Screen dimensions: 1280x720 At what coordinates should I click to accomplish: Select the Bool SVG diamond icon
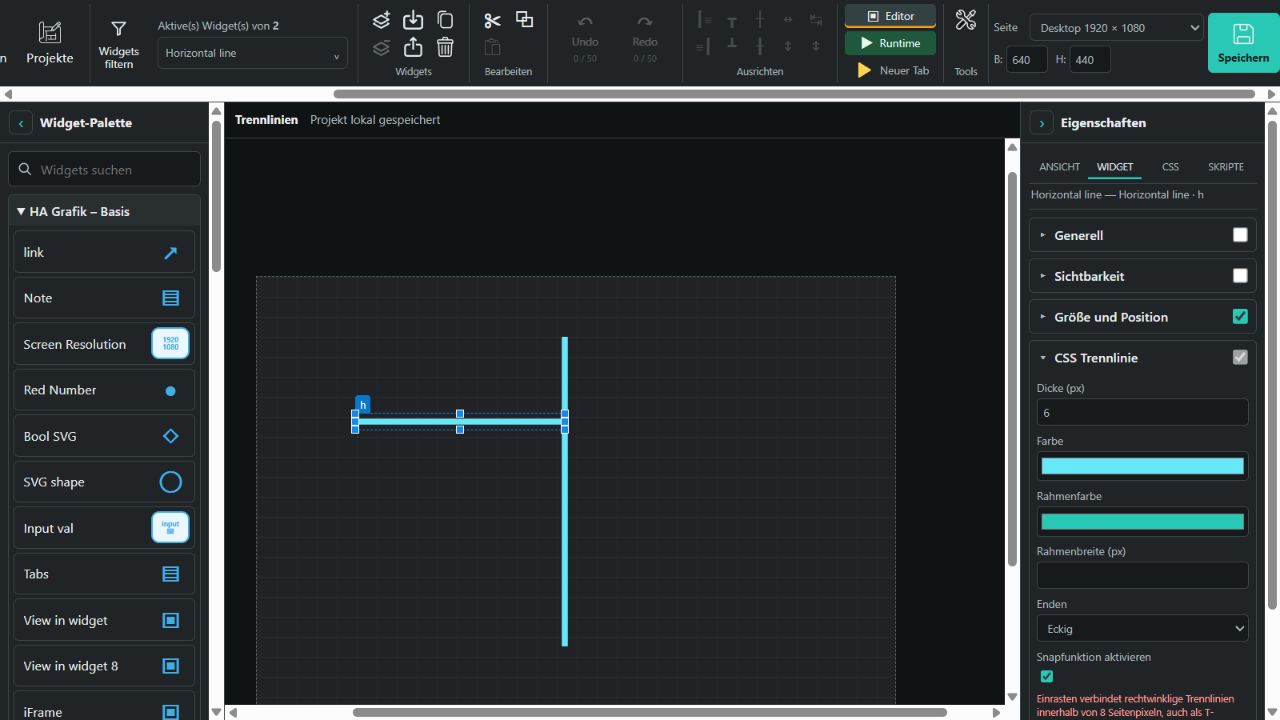(x=171, y=436)
